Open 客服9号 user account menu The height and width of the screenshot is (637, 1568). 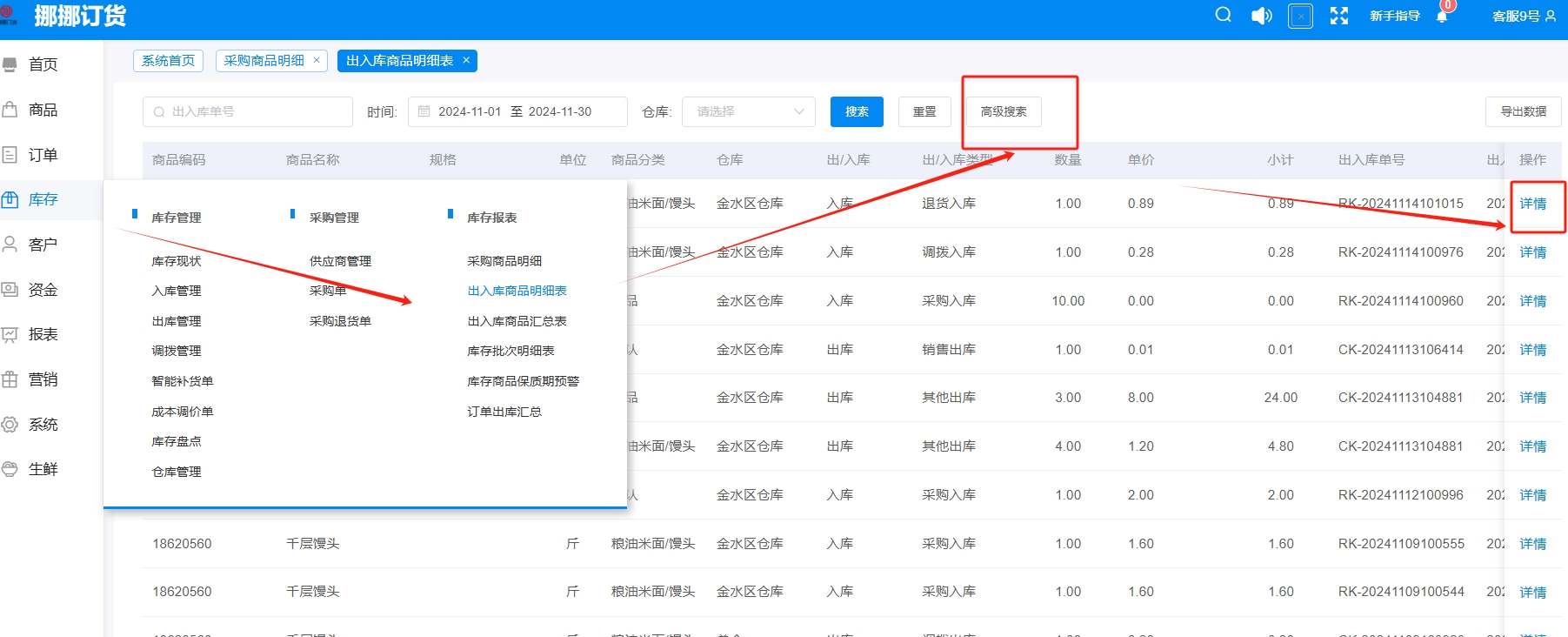point(1524,16)
